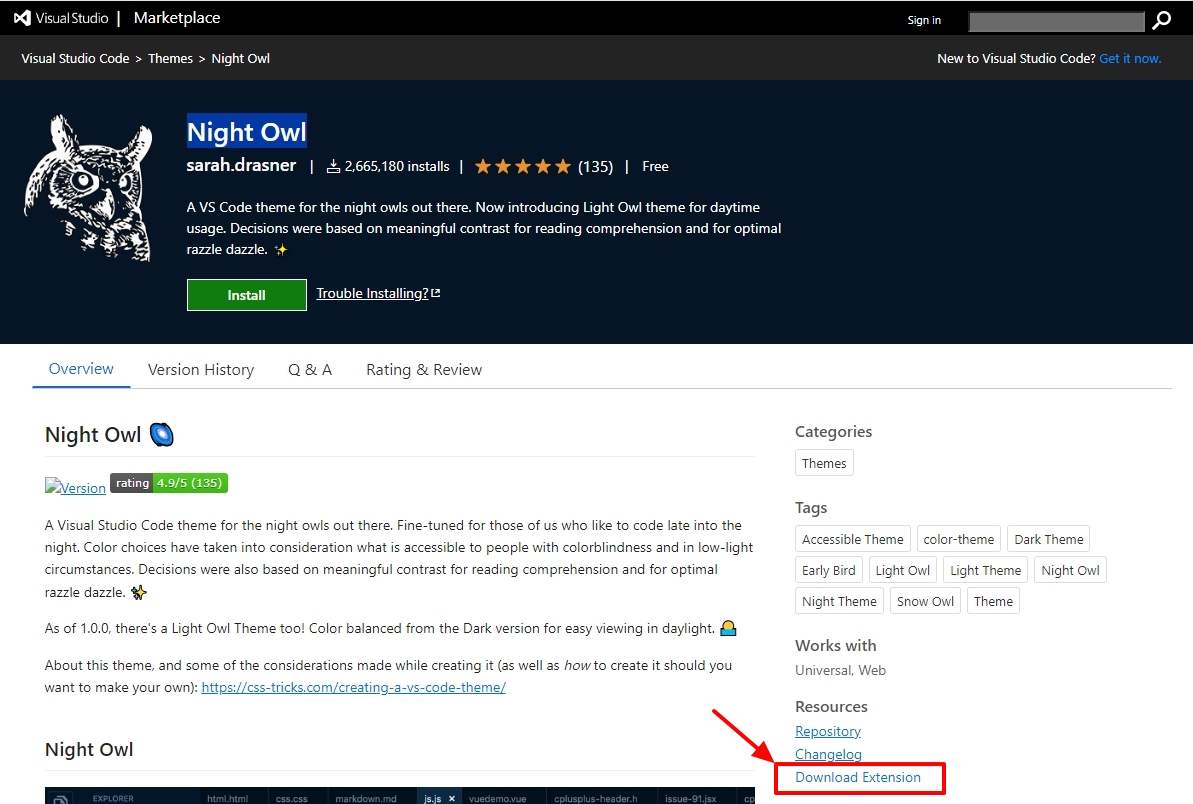The width and height of the screenshot is (1193, 804).
Task: Click the Light Theme tag
Action: pos(985,570)
